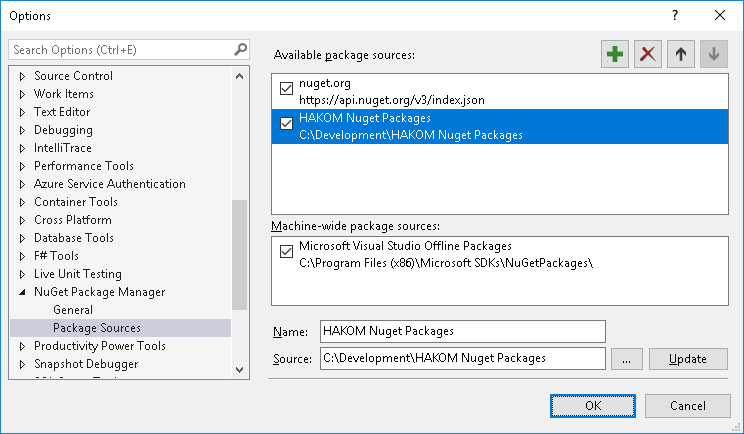Collapse the NuGet Package Manager node

pos(22,292)
